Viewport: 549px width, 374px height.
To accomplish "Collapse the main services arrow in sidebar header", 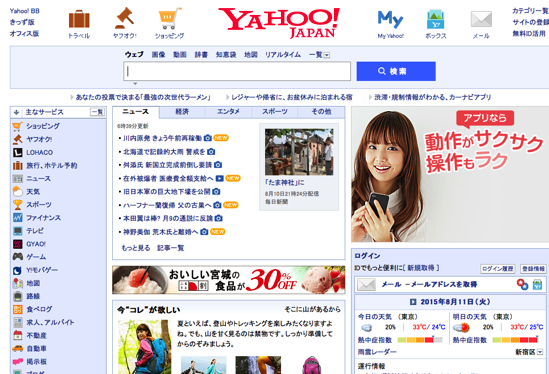I will click(x=16, y=112).
